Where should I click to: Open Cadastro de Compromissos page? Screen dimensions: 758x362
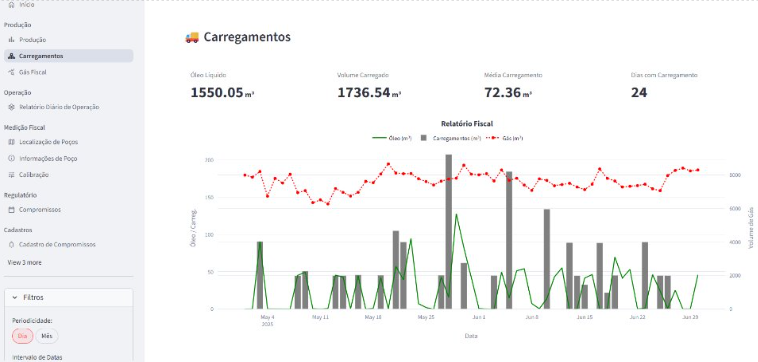(57, 245)
